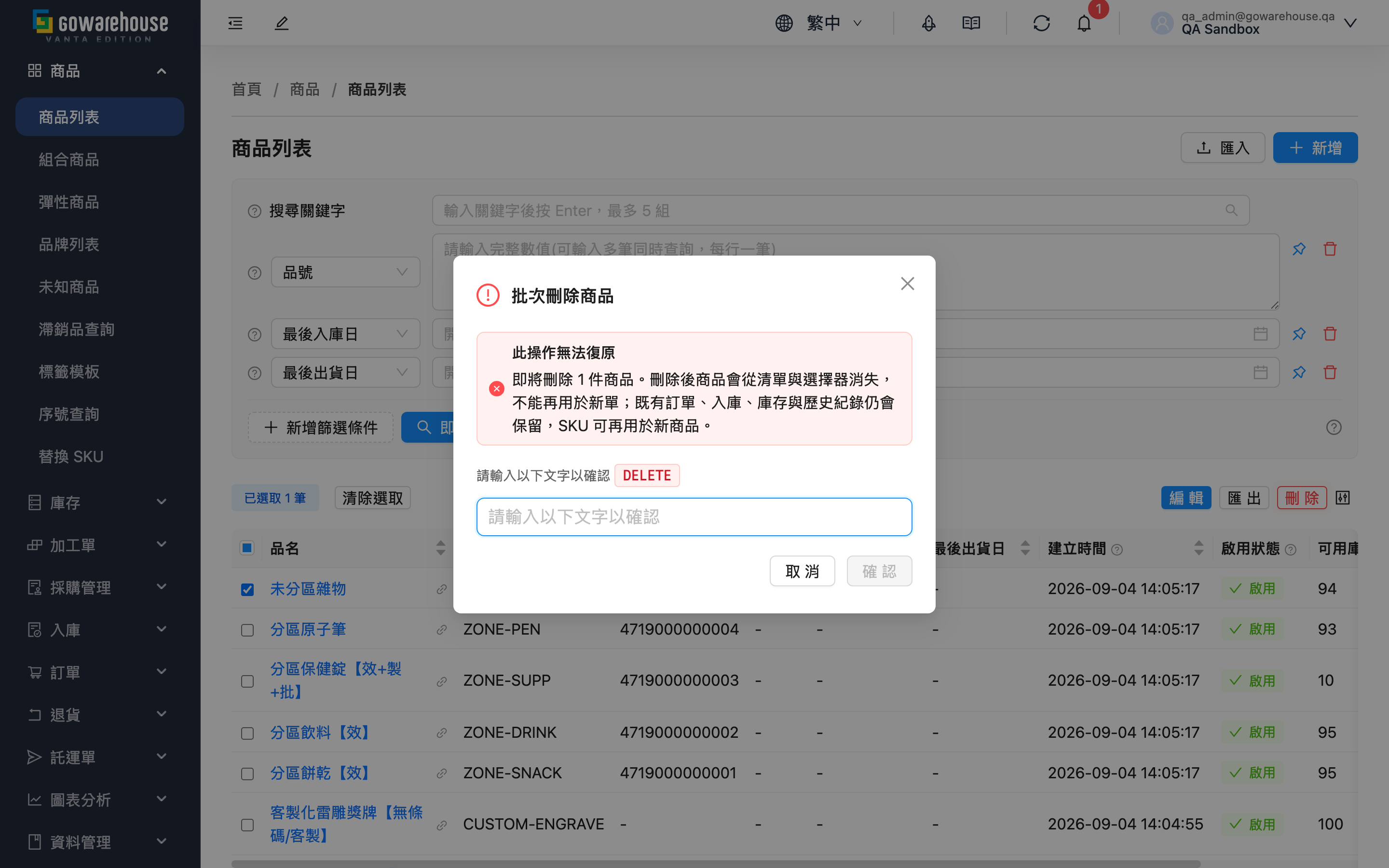The image size is (1389, 868).
Task: Open 組合商品 in the sidebar
Action: [x=100, y=160]
